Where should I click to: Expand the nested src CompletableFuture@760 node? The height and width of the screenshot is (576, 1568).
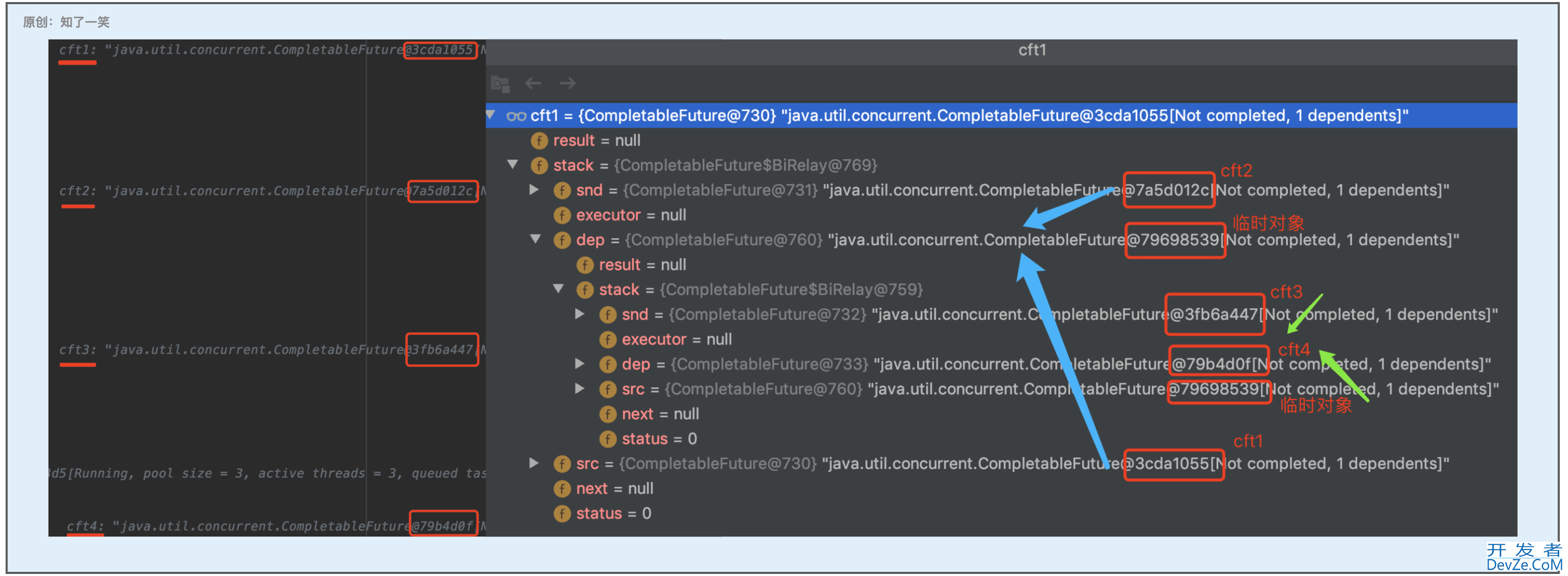[580, 388]
